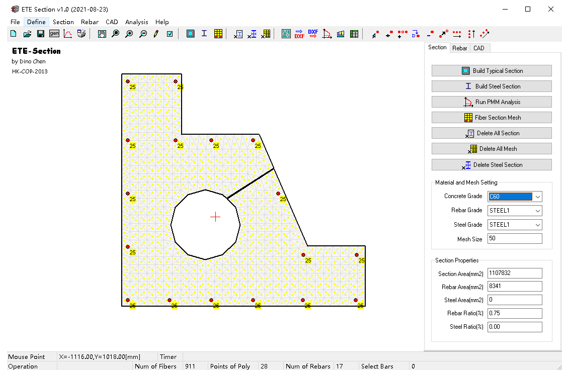
Task: Click the vertical red dots up-arrow rebar icon
Action: pyautogui.click(x=472, y=34)
